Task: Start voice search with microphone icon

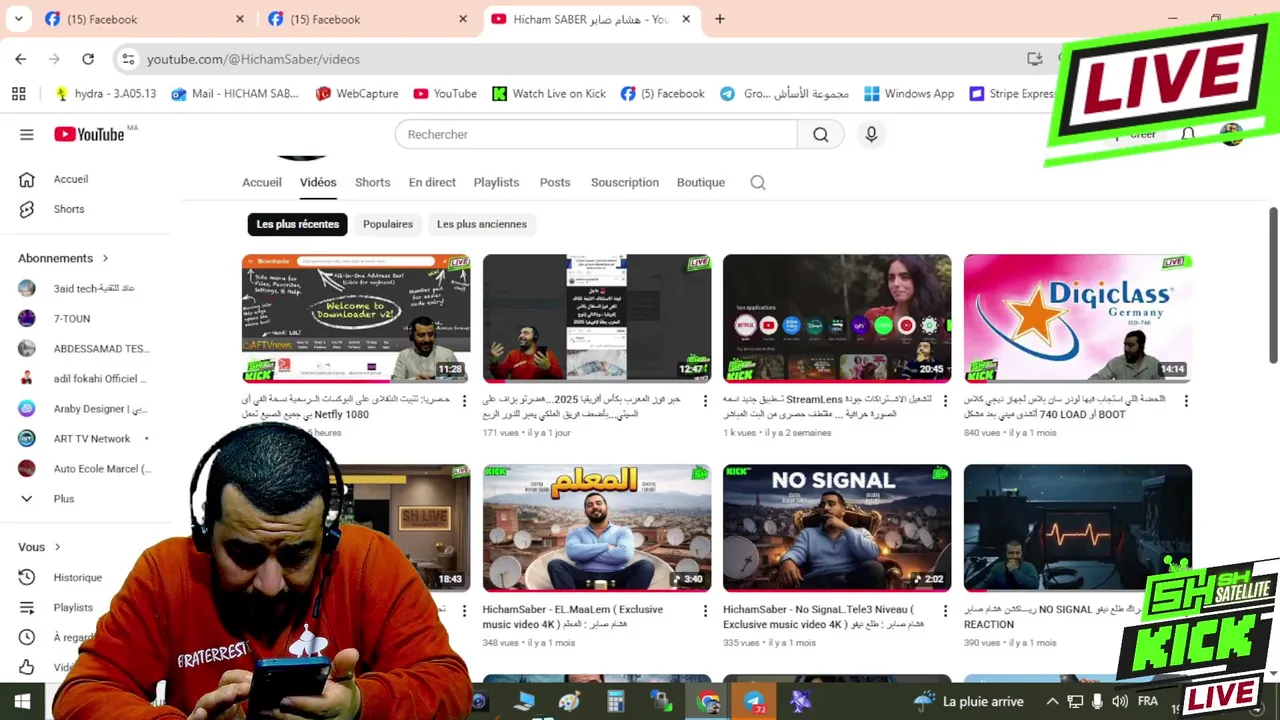Action: click(x=871, y=134)
